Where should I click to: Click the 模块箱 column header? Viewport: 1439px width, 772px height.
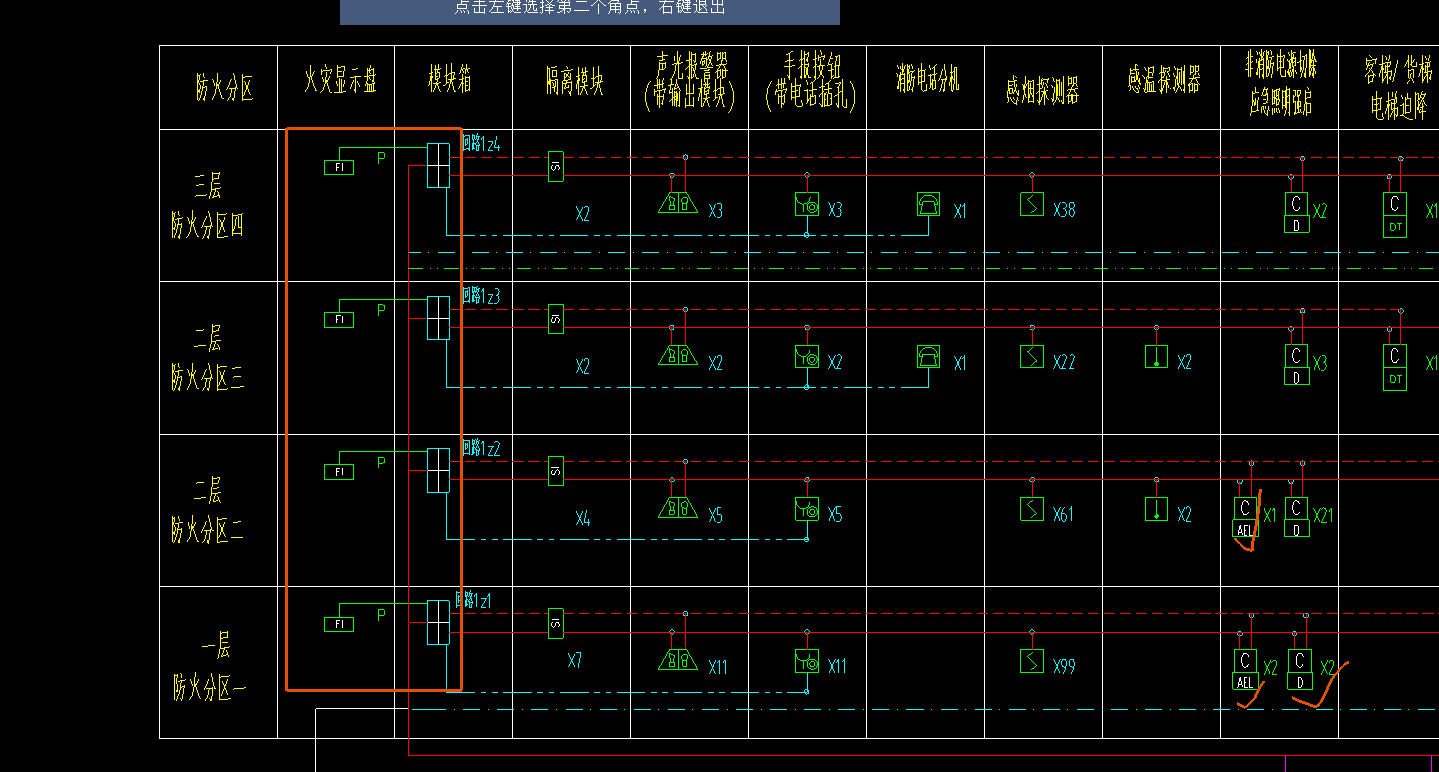450,81
